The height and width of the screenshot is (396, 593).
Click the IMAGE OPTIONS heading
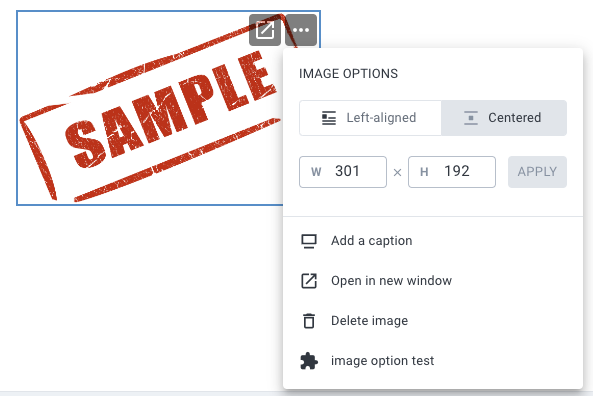pyautogui.click(x=348, y=74)
